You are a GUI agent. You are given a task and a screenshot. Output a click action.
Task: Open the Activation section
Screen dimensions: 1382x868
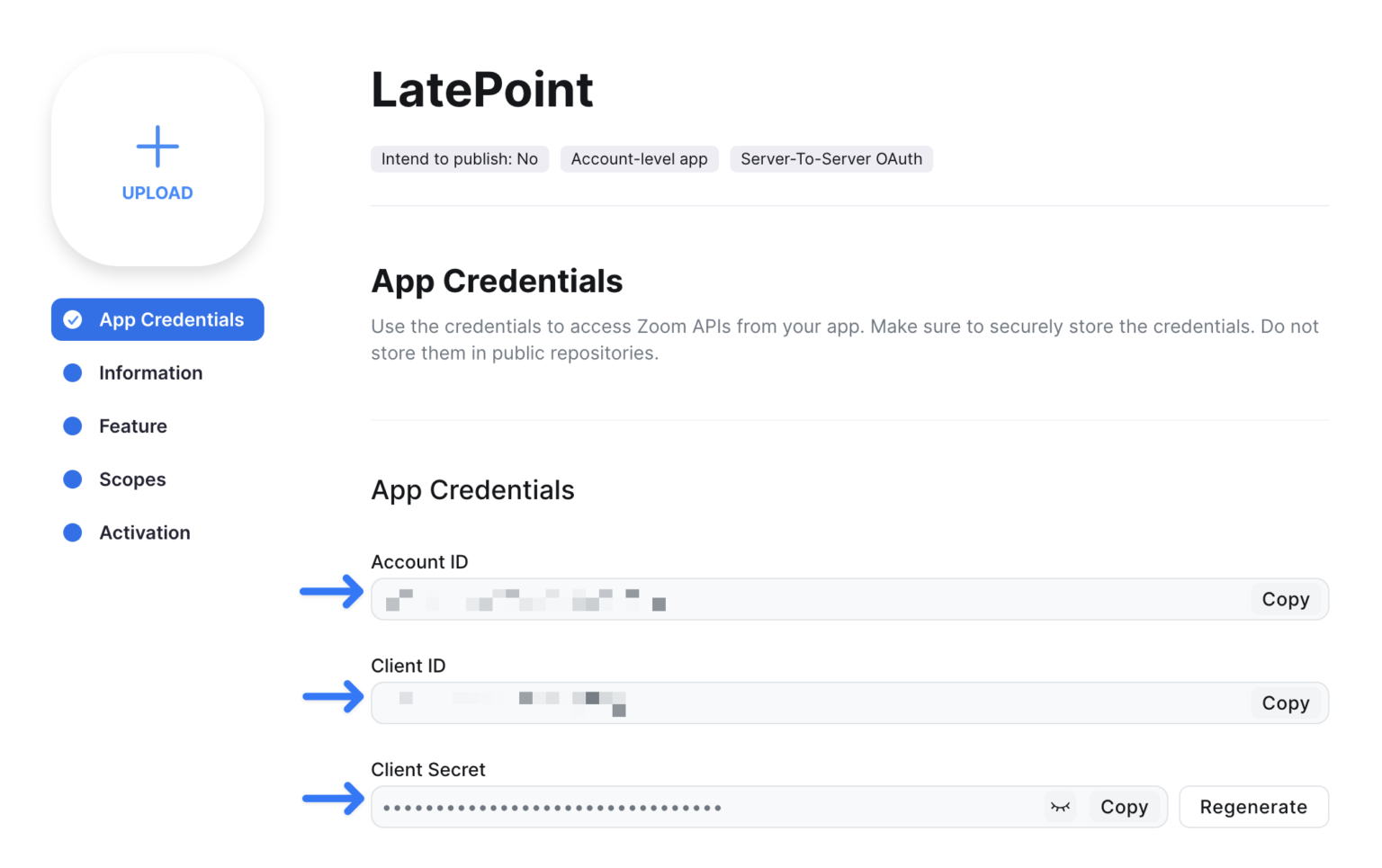click(x=144, y=532)
